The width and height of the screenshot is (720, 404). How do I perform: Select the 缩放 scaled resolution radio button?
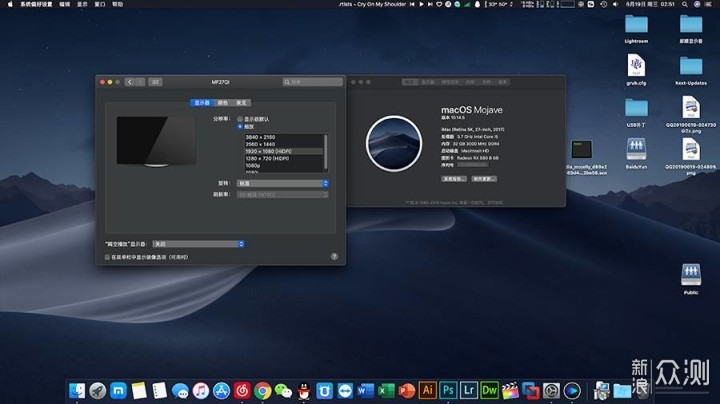tap(239, 126)
